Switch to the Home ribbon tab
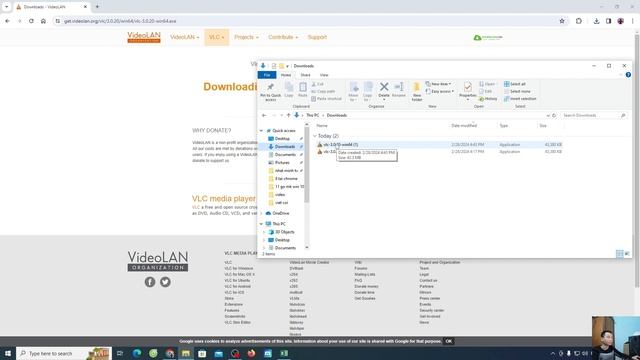 pyautogui.click(x=286, y=75)
